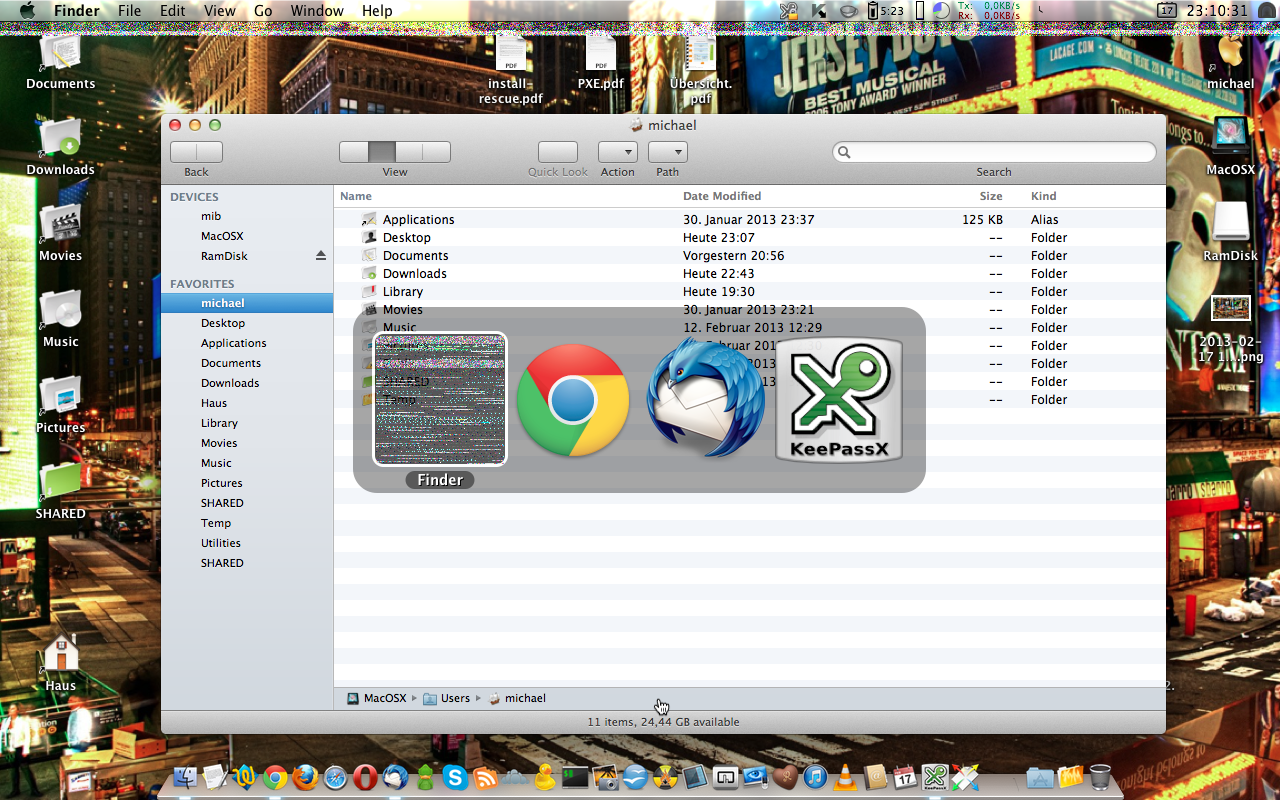Image resolution: width=1280 pixels, height=800 pixels.
Task: Choose KeePassX in the app switcher overlay
Action: pos(840,400)
